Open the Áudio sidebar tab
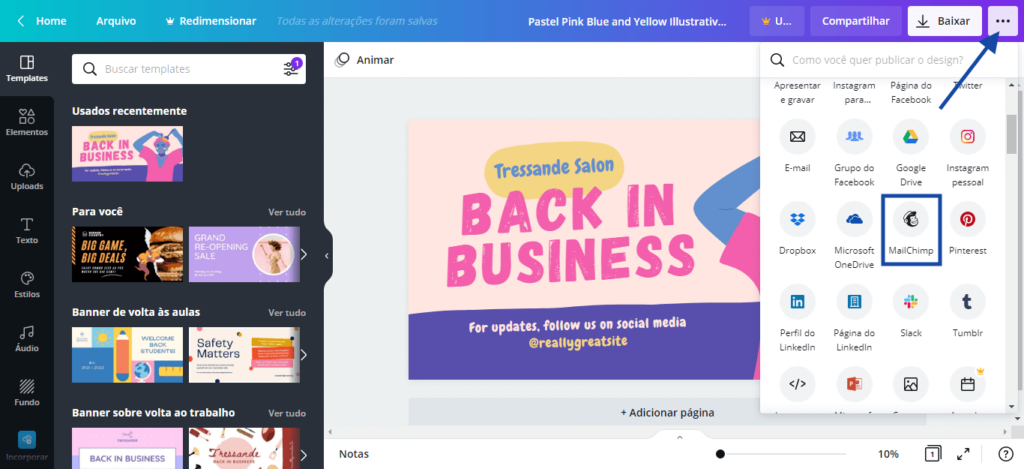This screenshot has width=1024, height=469. click(x=27, y=339)
